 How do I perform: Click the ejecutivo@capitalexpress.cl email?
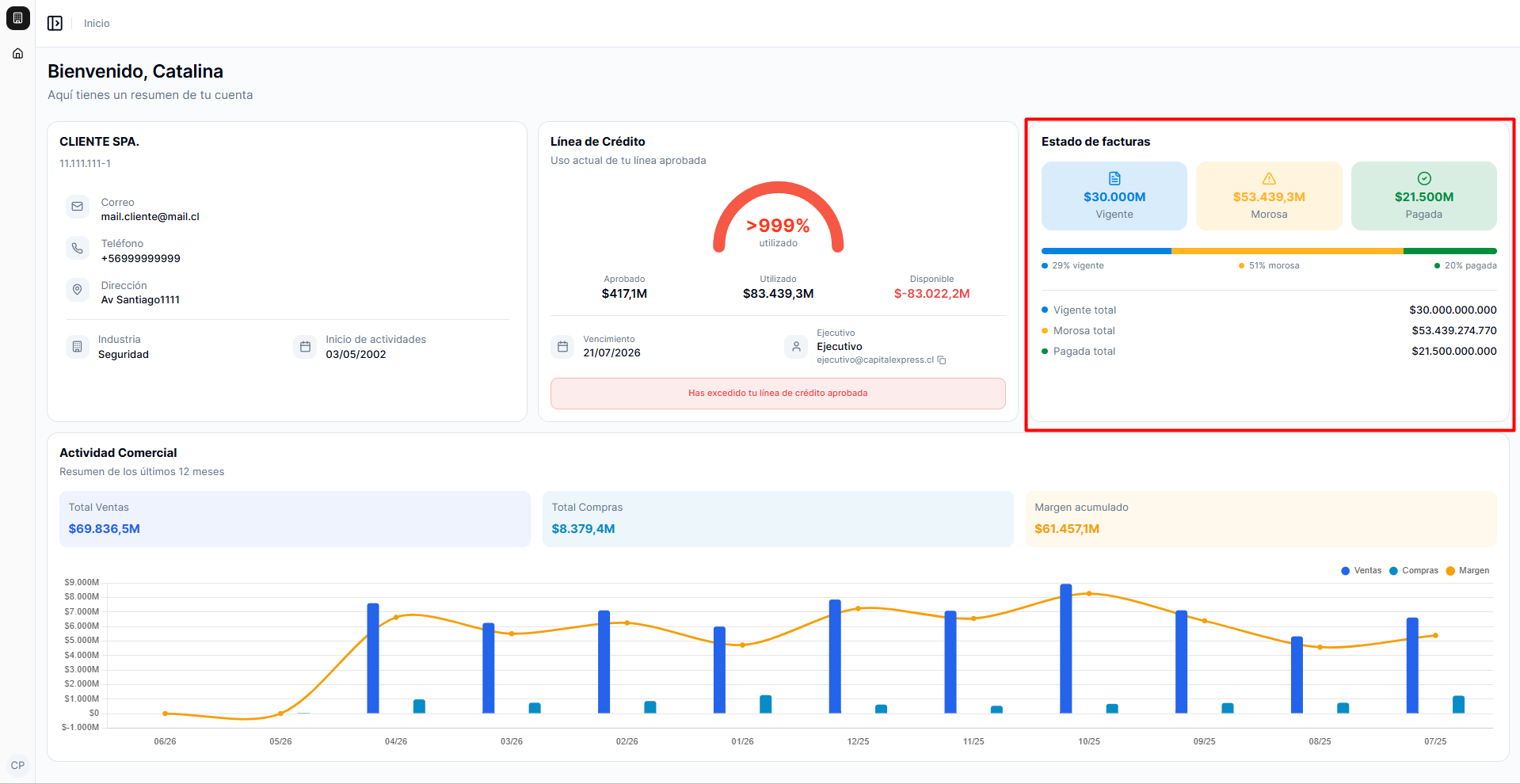coord(875,360)
